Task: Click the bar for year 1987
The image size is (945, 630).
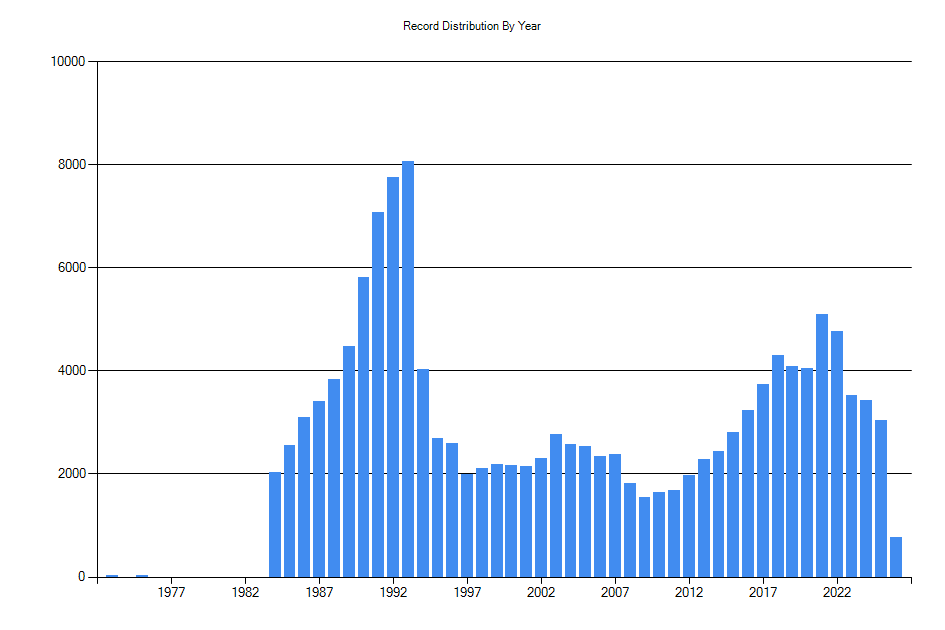Action: pos(318,480)
